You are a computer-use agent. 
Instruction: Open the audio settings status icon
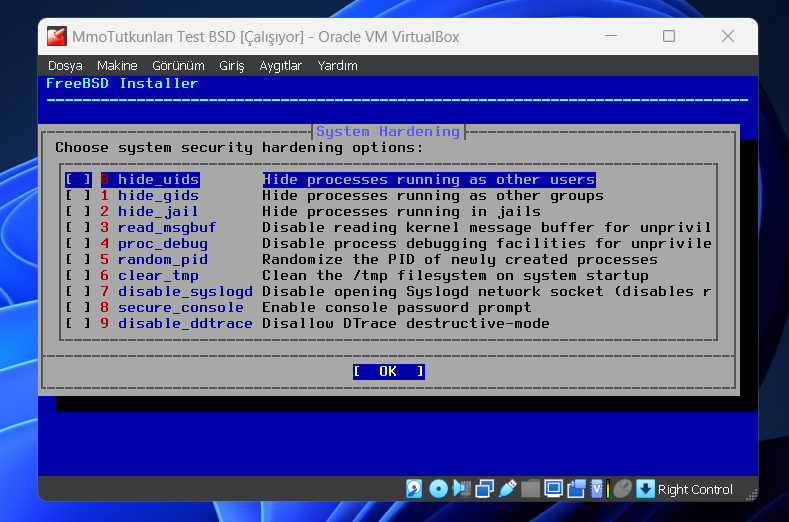coord(461,489)
